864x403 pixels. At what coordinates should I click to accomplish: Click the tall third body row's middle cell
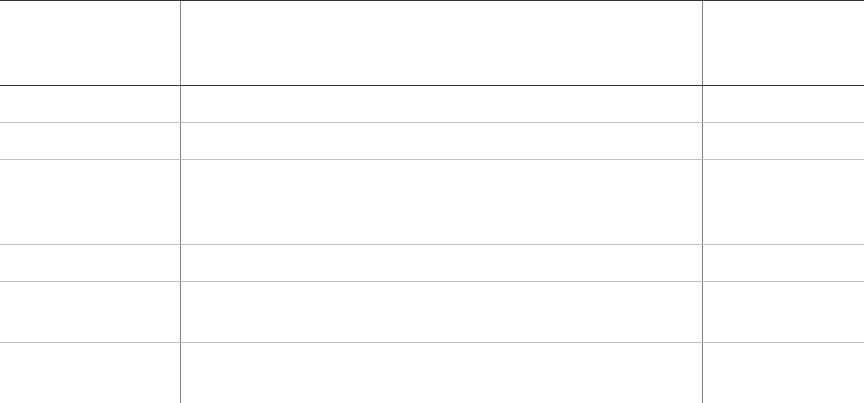(x=441, y=202)
